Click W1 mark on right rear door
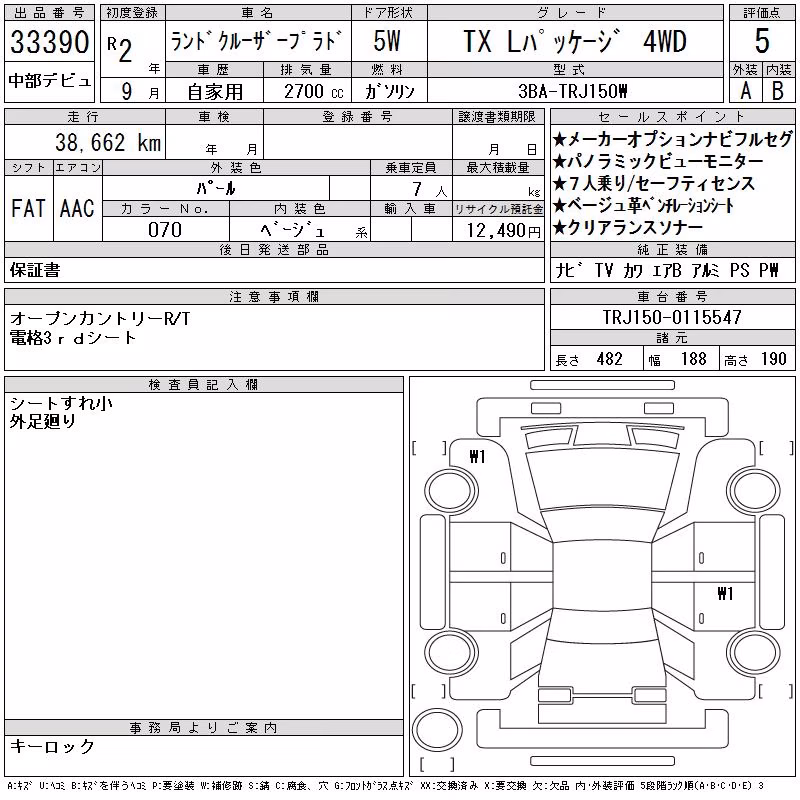Viewport: 800px width, 800px height. [x=725, y=593]
